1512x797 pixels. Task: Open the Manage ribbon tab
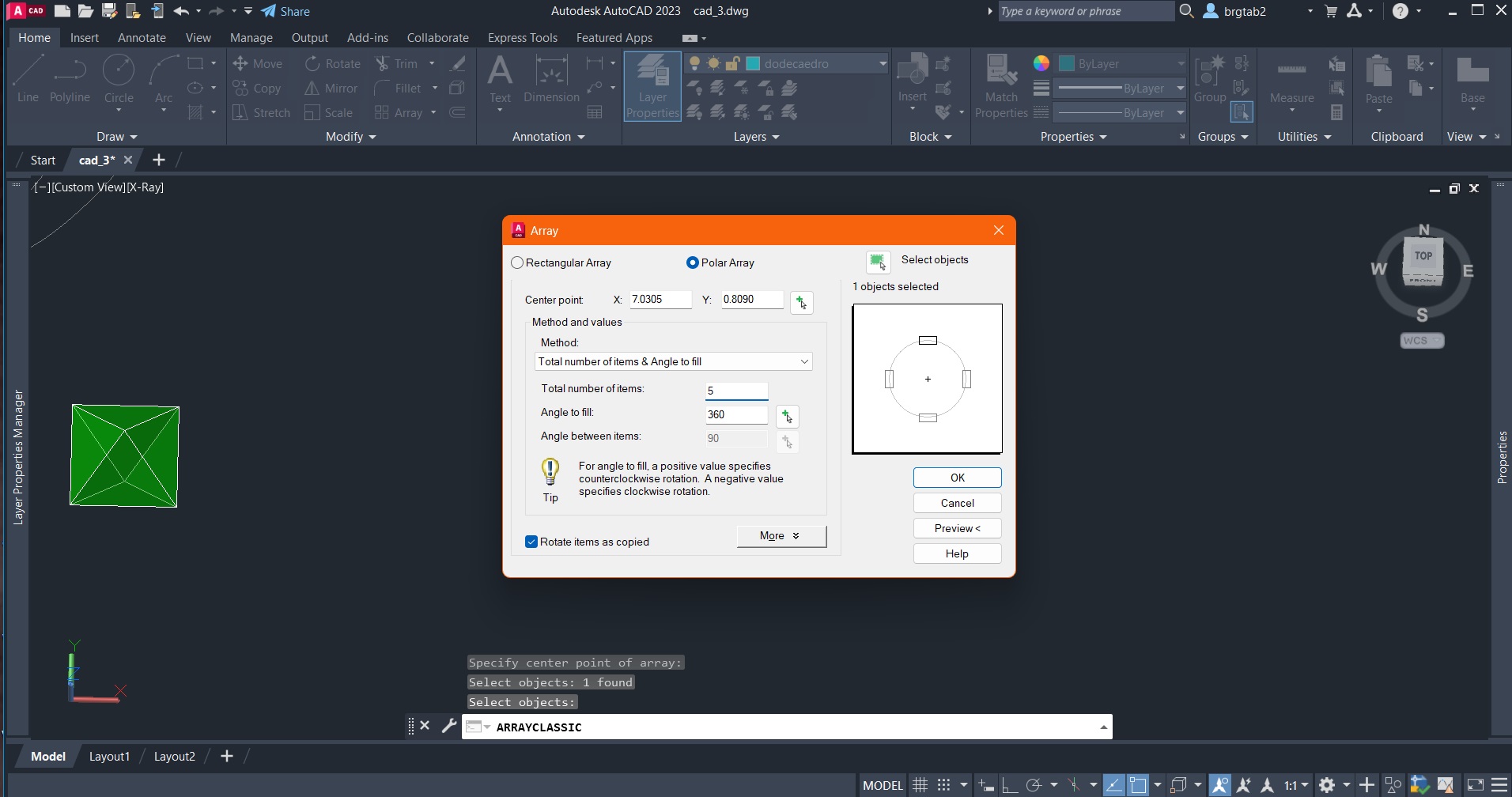[251, 37]
